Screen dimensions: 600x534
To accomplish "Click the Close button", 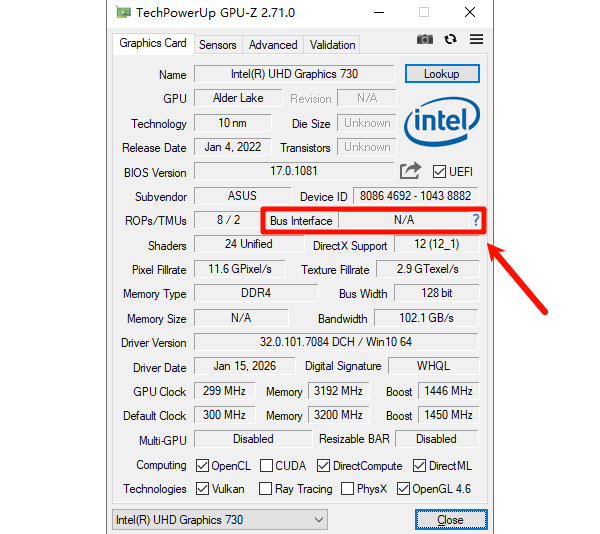I will (x=451, y=520).
